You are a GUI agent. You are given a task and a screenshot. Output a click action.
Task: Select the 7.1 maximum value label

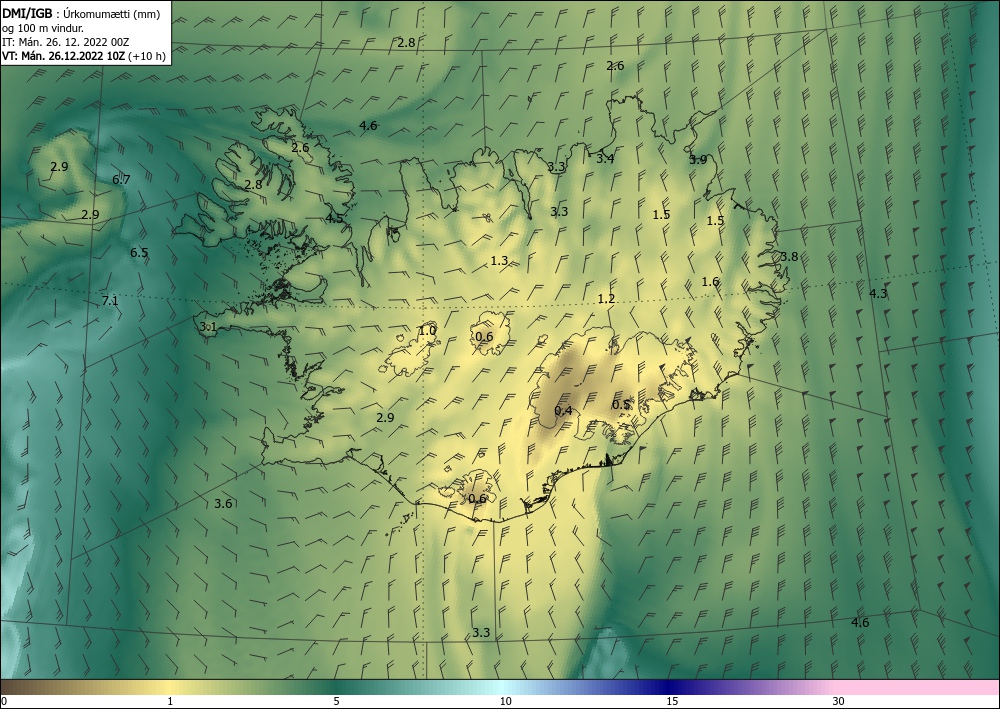110,300
